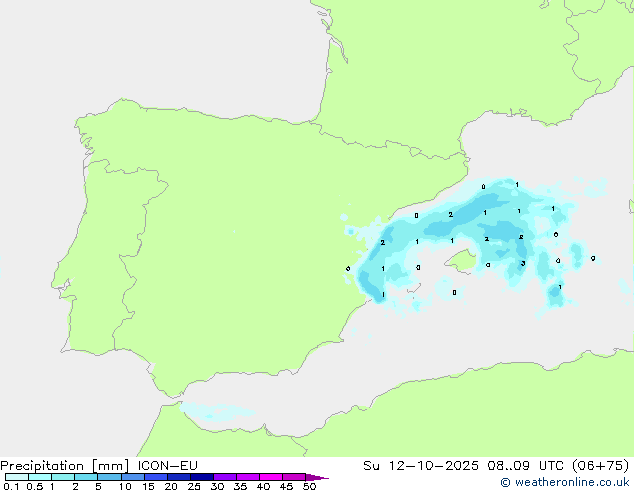Click the legend value label '0.1'
This screenshot has height=490, width=634.
point(10,486)
